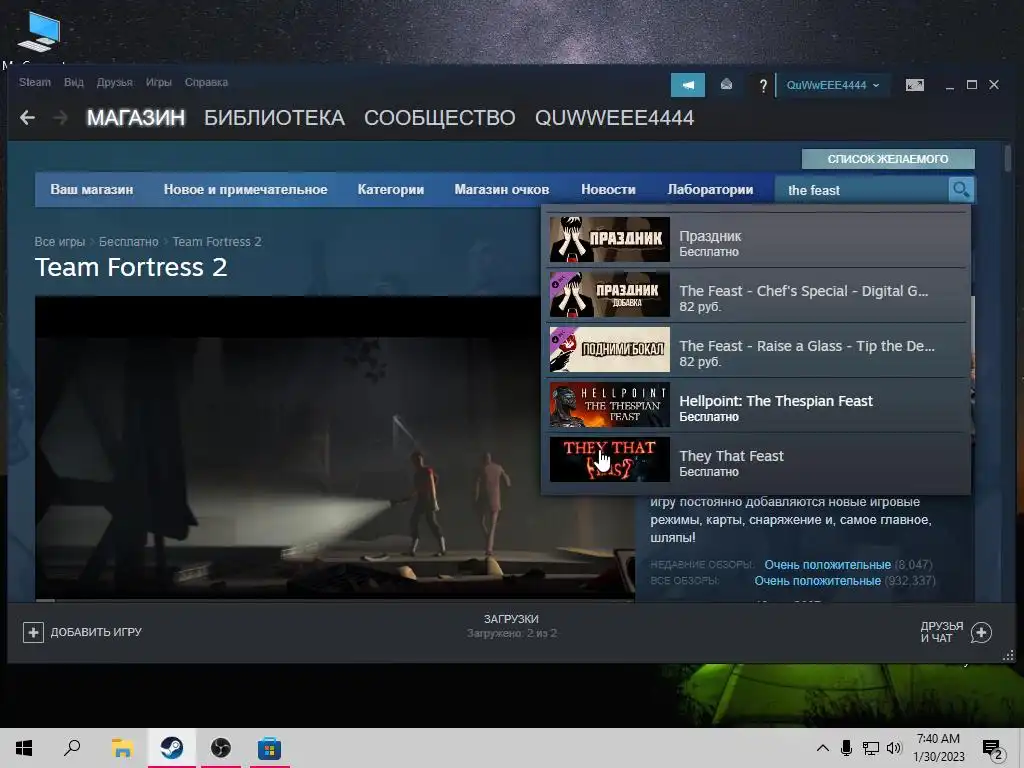Open Новое и примечательное dropdown

click(x=246, y=189)
